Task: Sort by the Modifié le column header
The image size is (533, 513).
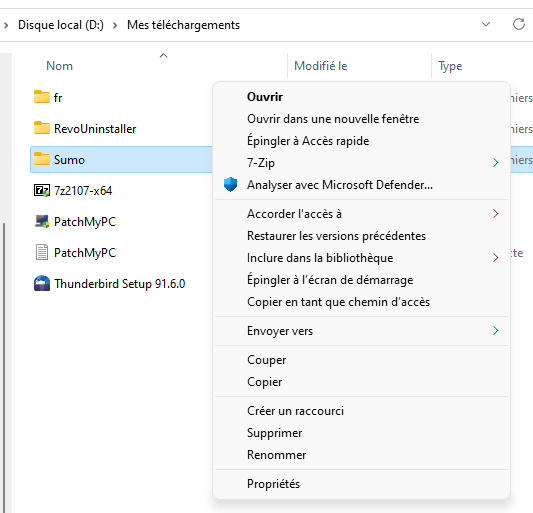Action: [x=321, y=66]
